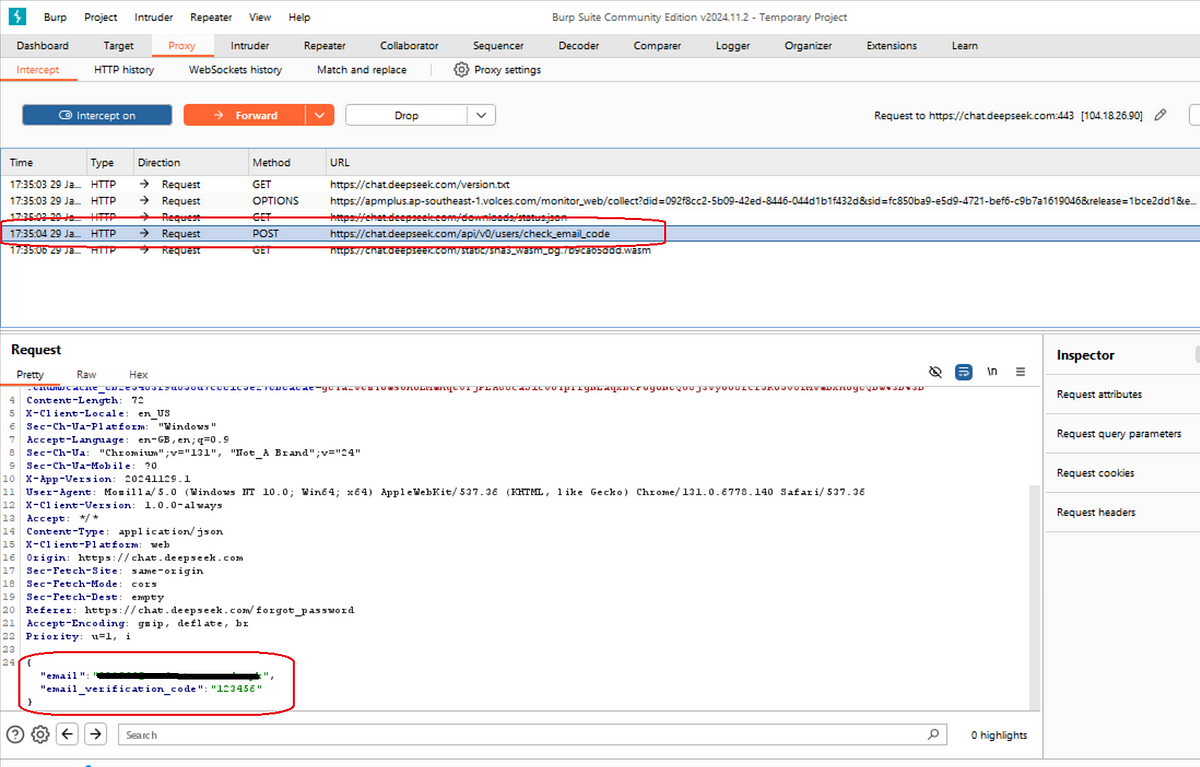Sort by the URL column header
This screenshot has height=767, width=1200.
click(762, 162)
